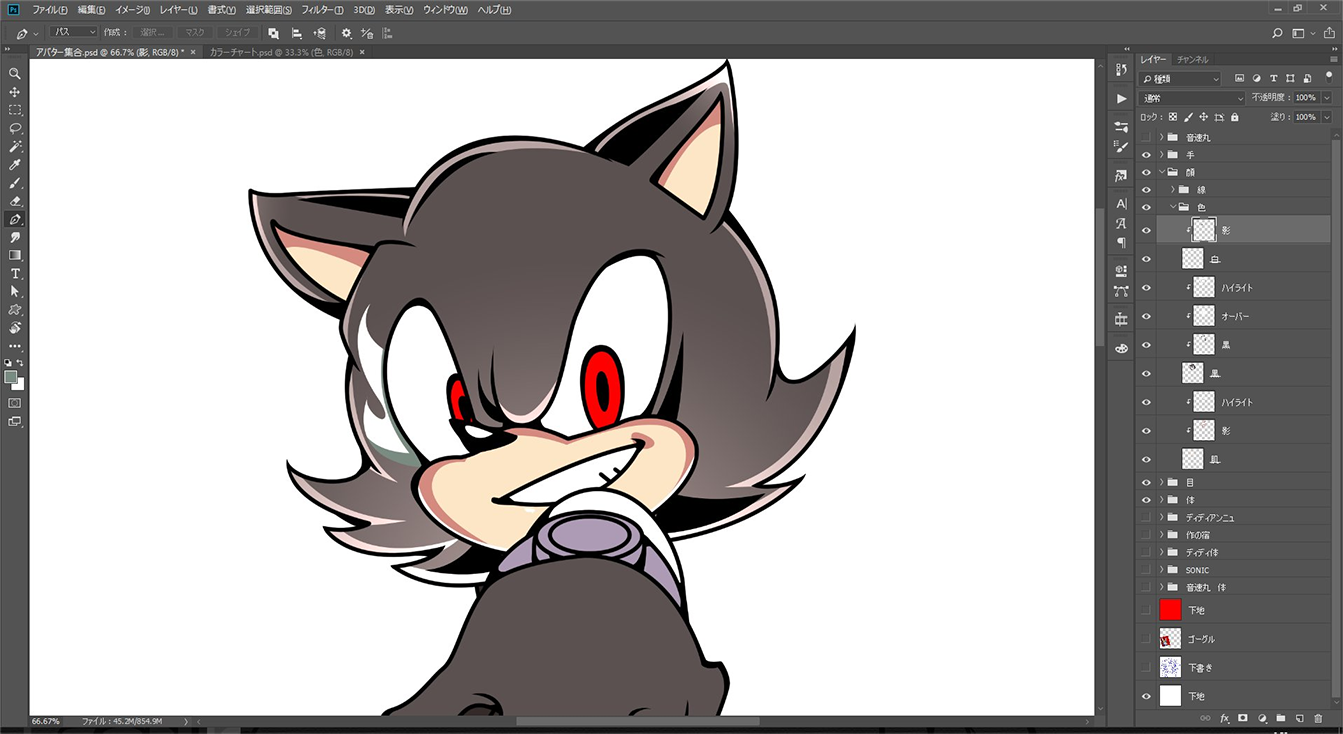Open the opacity 不透明度 dropdown arrow
Image resolution: width=1343 pixels, height=734 pixels.
(1326, 98)
